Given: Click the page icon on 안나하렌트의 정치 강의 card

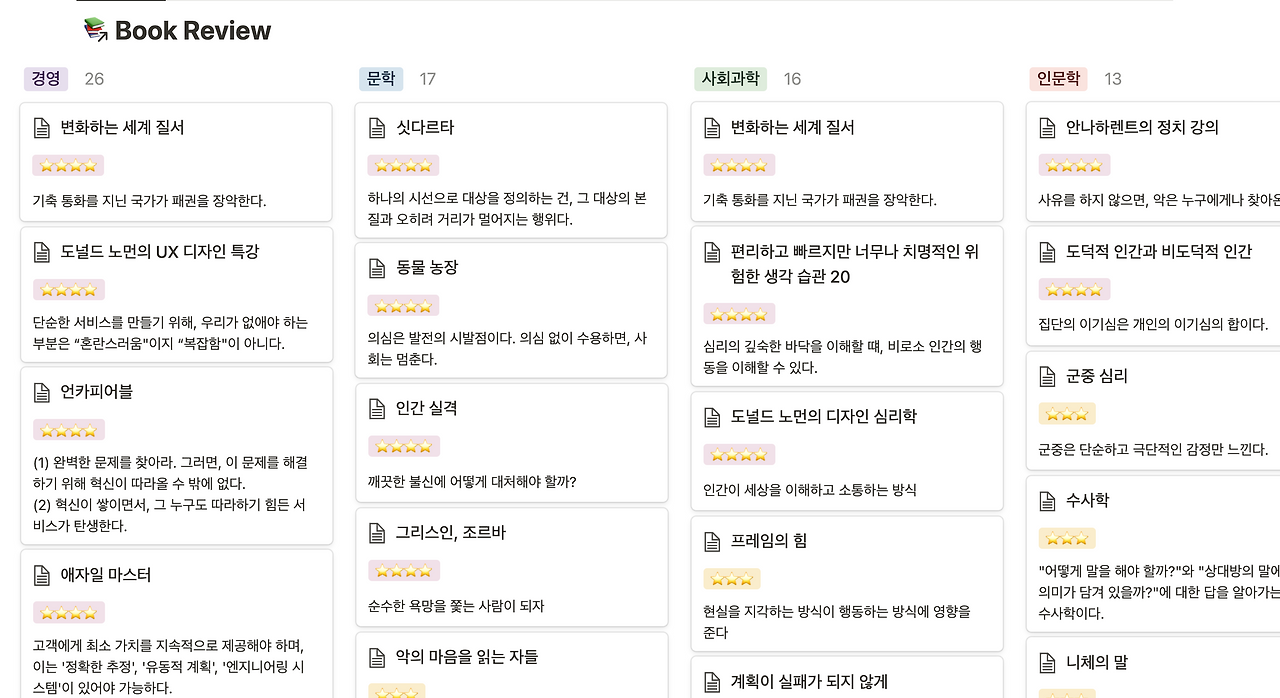Looking at the screenshot, I should coord(1046,128).
